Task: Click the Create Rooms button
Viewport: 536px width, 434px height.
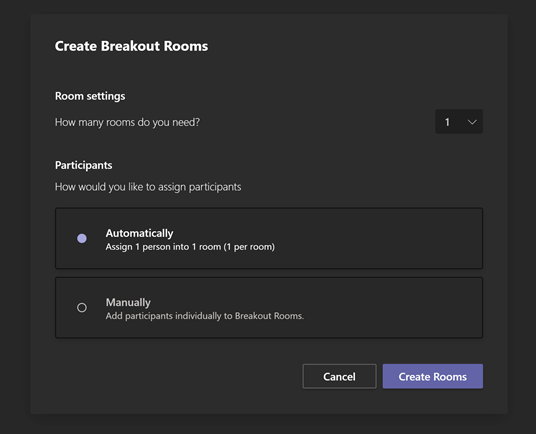Action: click(432, 376)
